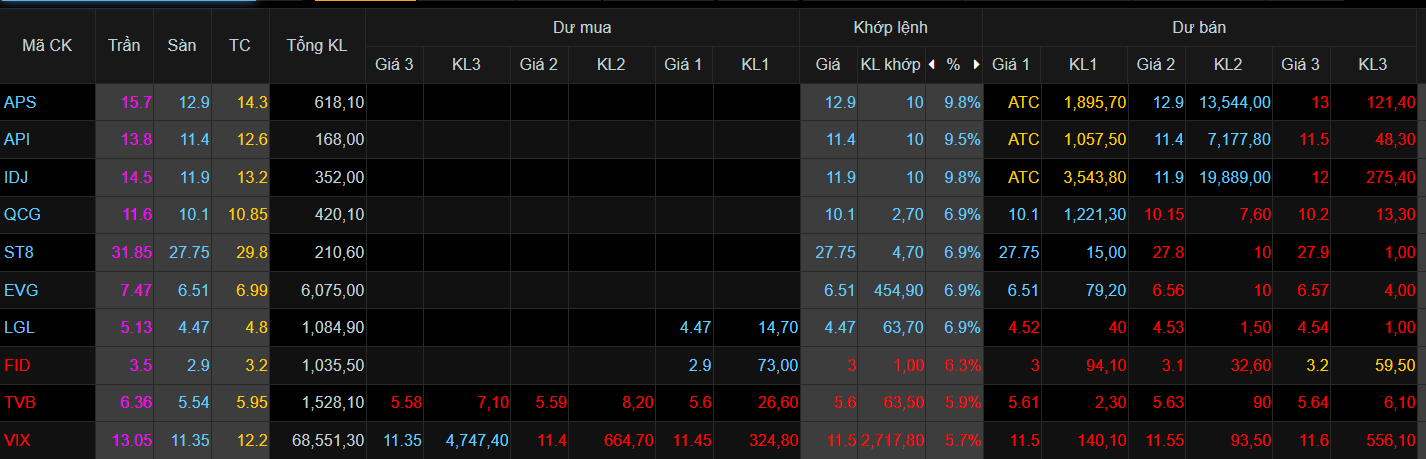Select the TVB stock row symbol
Screen dimensions: 1426x459
point(18,403)
